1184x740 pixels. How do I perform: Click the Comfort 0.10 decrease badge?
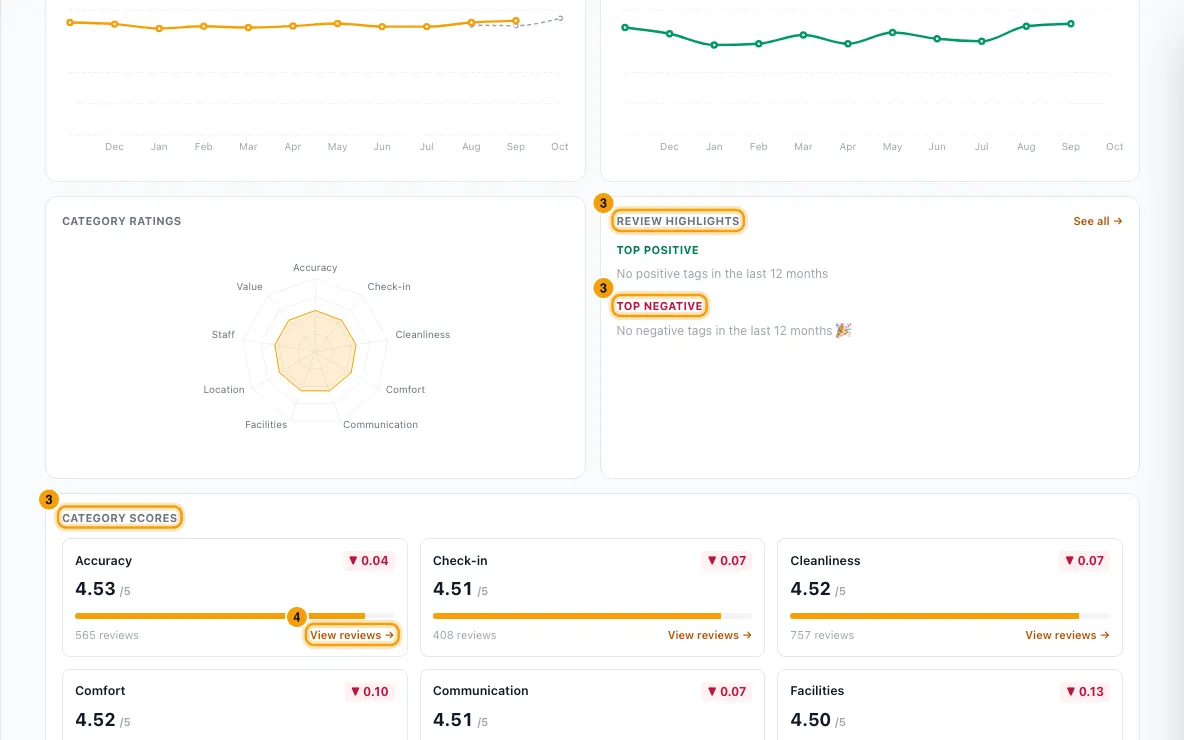[369, 691]
